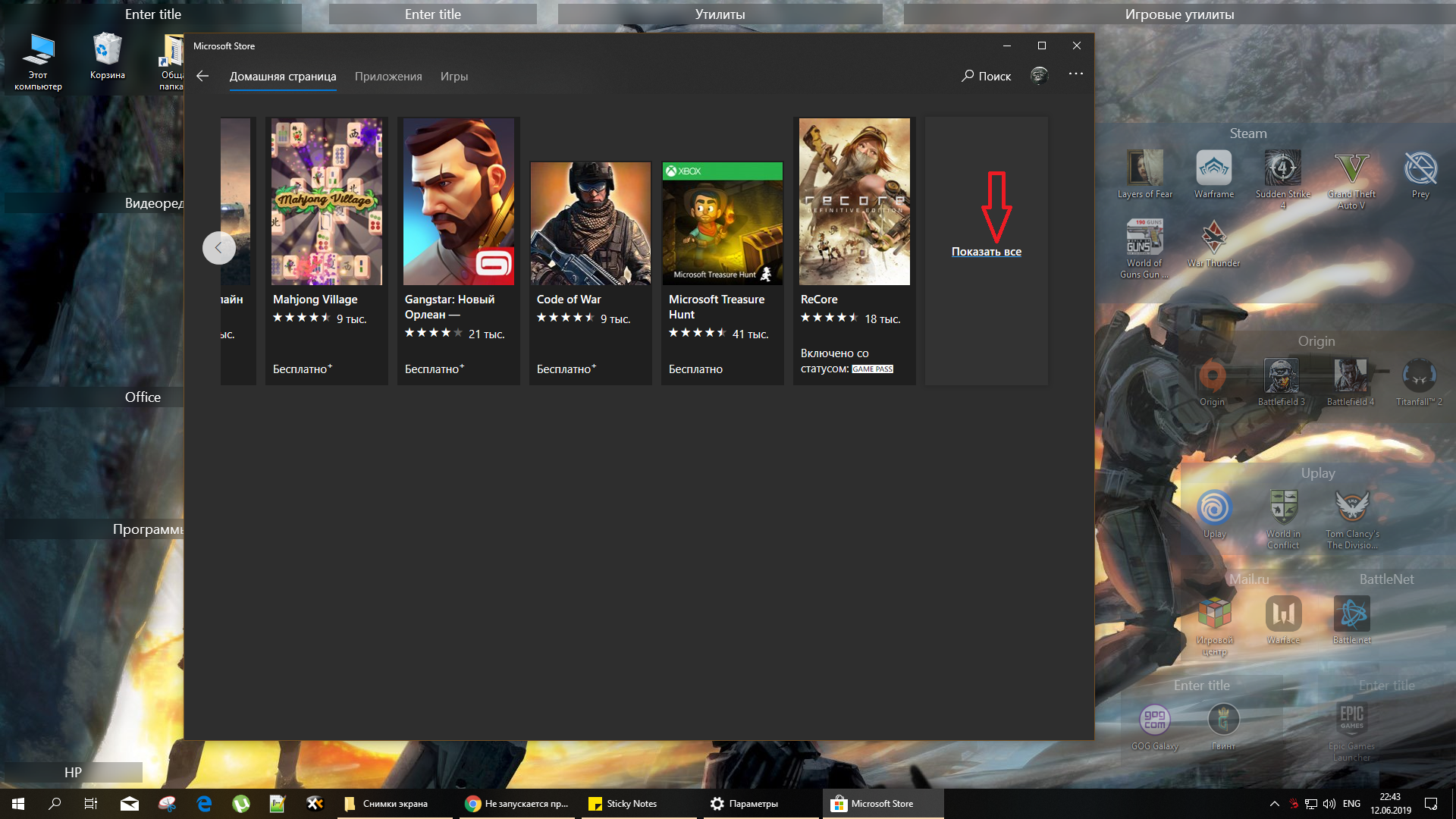Switch to the Приложения tab
The height and width of the screenshot is (819, 1456).
pyautogui.click(x=388, y=77)
